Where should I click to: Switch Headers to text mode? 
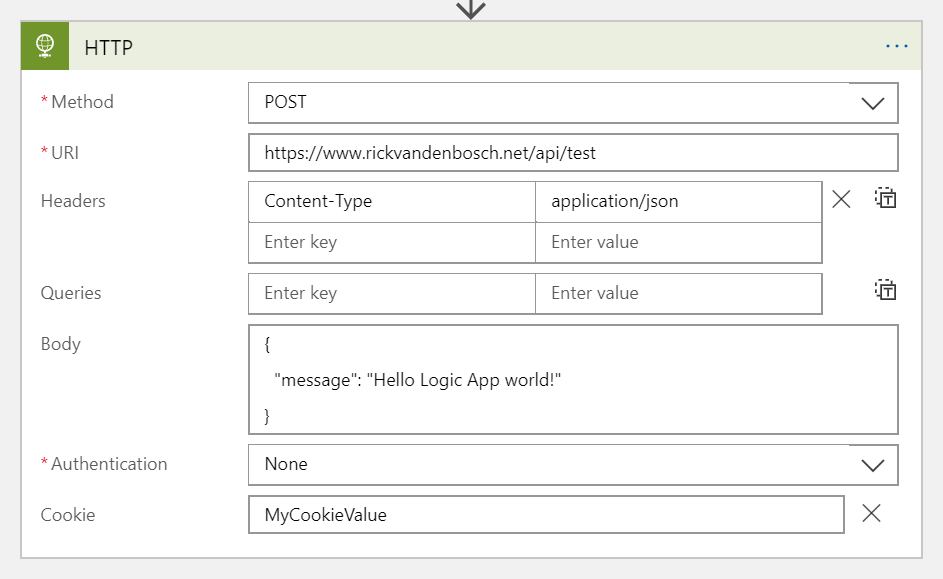[885, 198]
